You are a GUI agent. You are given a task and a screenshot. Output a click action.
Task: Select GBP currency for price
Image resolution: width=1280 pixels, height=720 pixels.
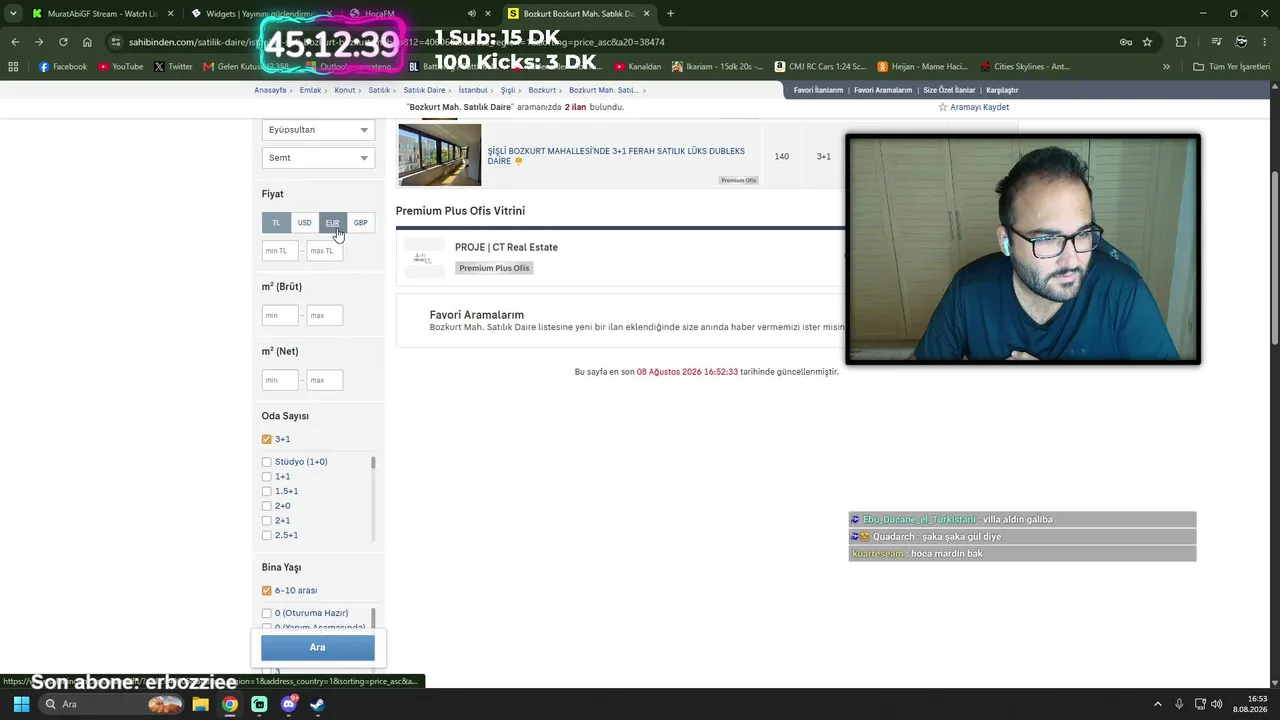(360, 223)
